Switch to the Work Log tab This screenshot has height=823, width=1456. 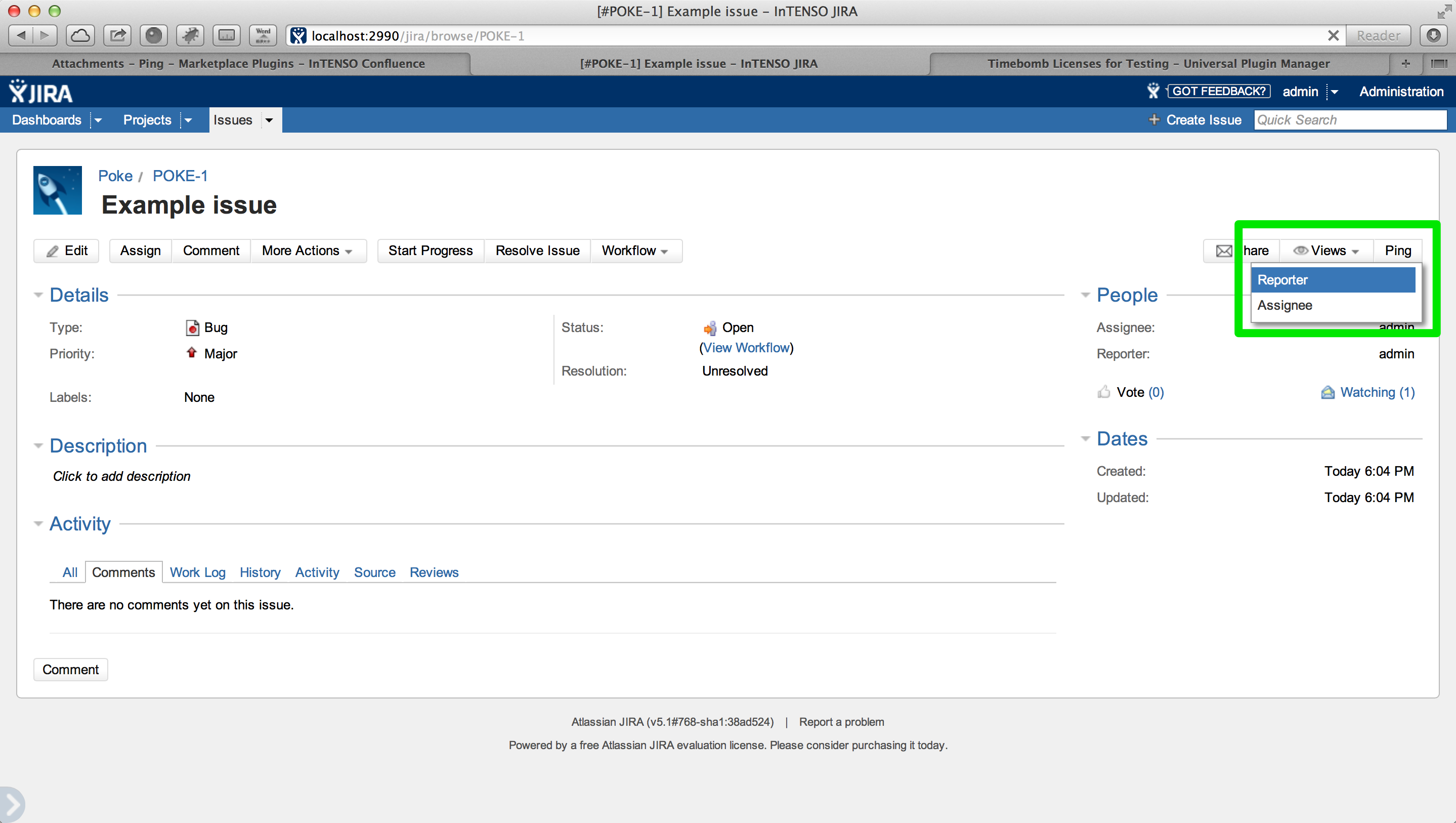pos(197,572)
